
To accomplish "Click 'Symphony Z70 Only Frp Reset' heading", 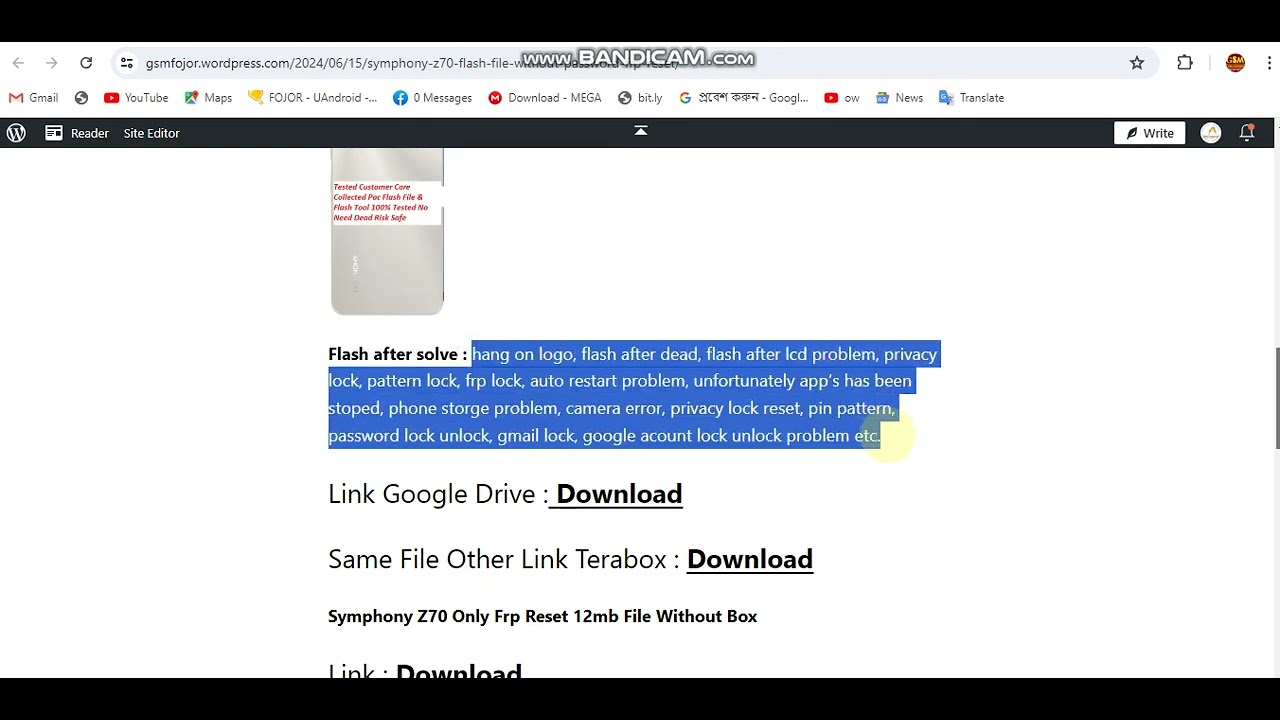I will [x=542, y=616].
